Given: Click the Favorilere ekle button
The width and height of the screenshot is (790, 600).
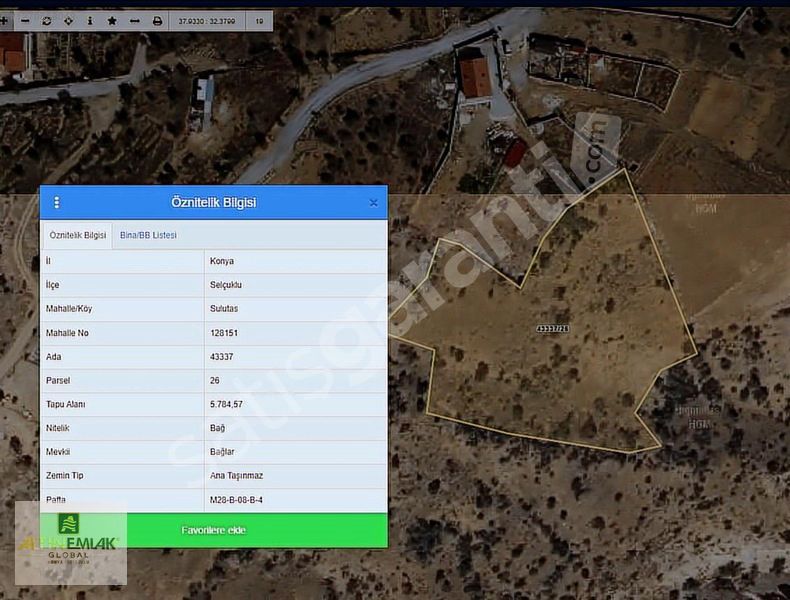Looking at the screenshot, I should [213, 530].
